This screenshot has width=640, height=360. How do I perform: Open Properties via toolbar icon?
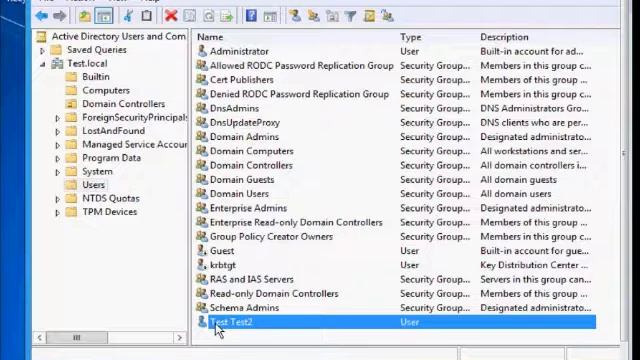(x=190, y=16)
